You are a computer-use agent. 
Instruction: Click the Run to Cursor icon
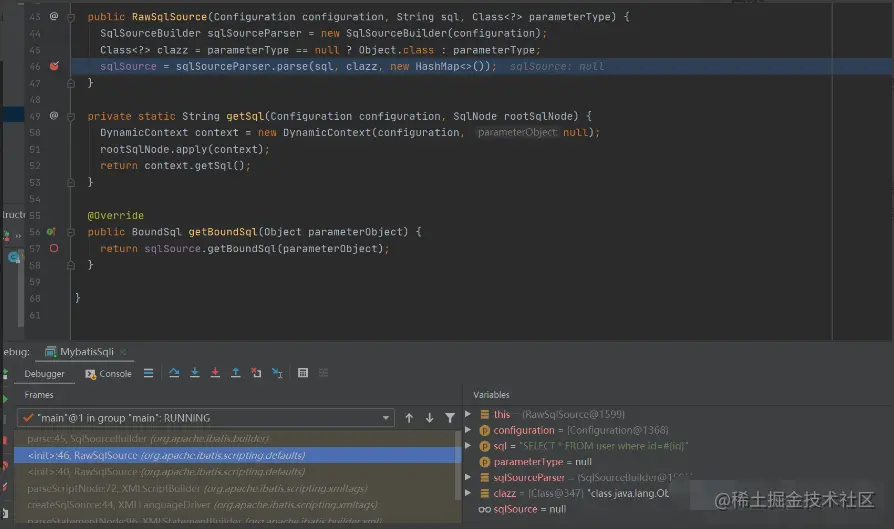coord(277,373)
